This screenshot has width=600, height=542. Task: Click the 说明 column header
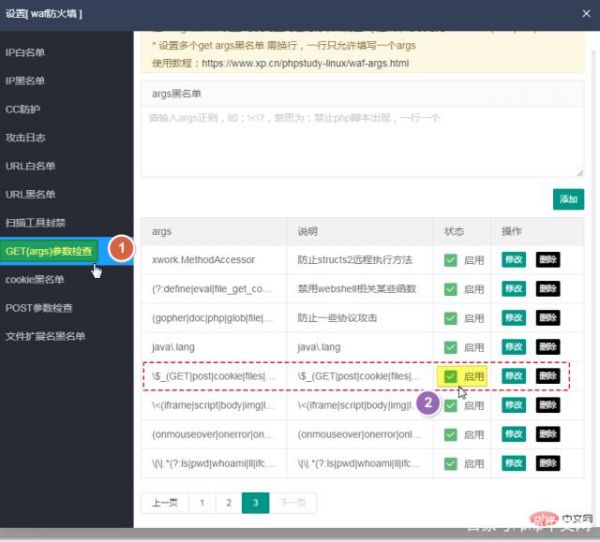360,232
